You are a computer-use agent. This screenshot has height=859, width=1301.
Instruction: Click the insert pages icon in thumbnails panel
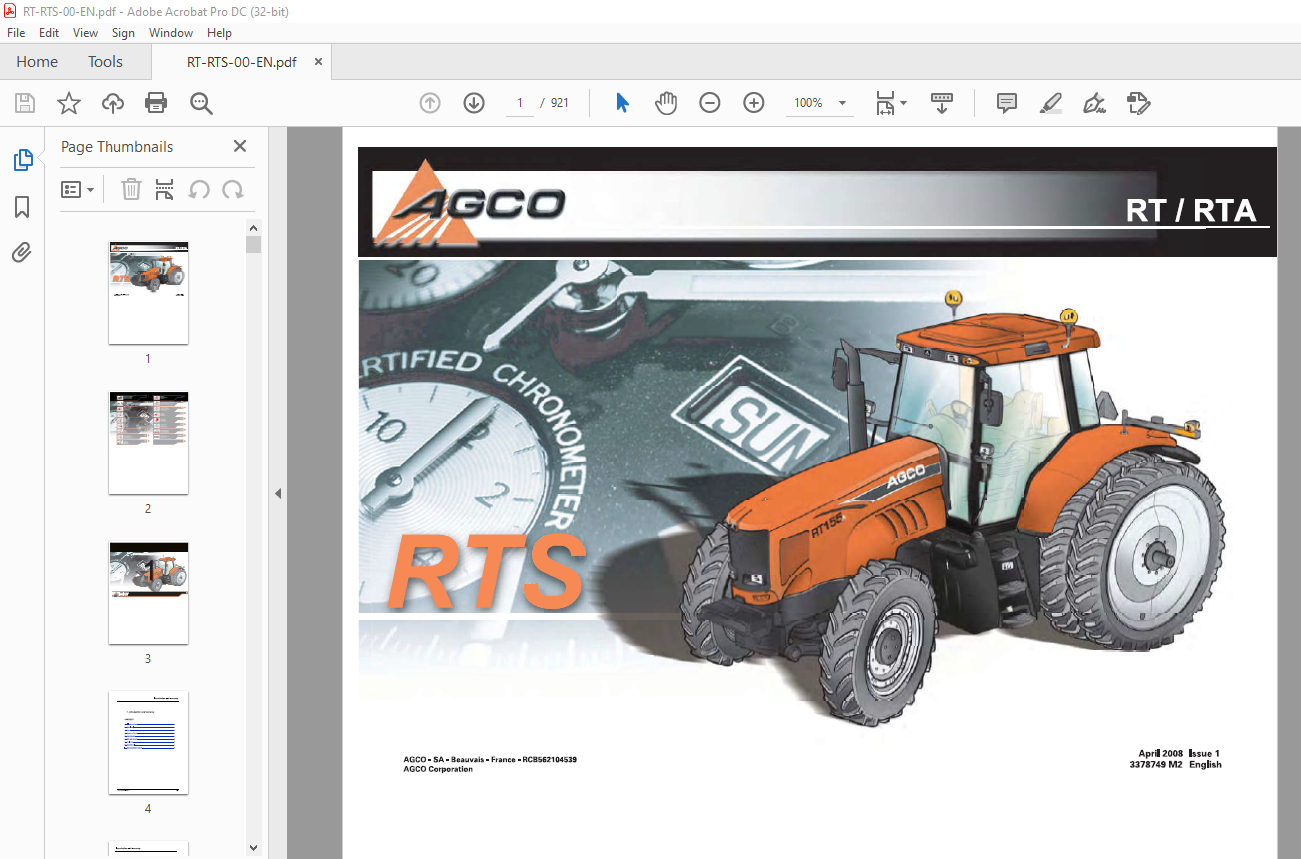pos(165,189)
